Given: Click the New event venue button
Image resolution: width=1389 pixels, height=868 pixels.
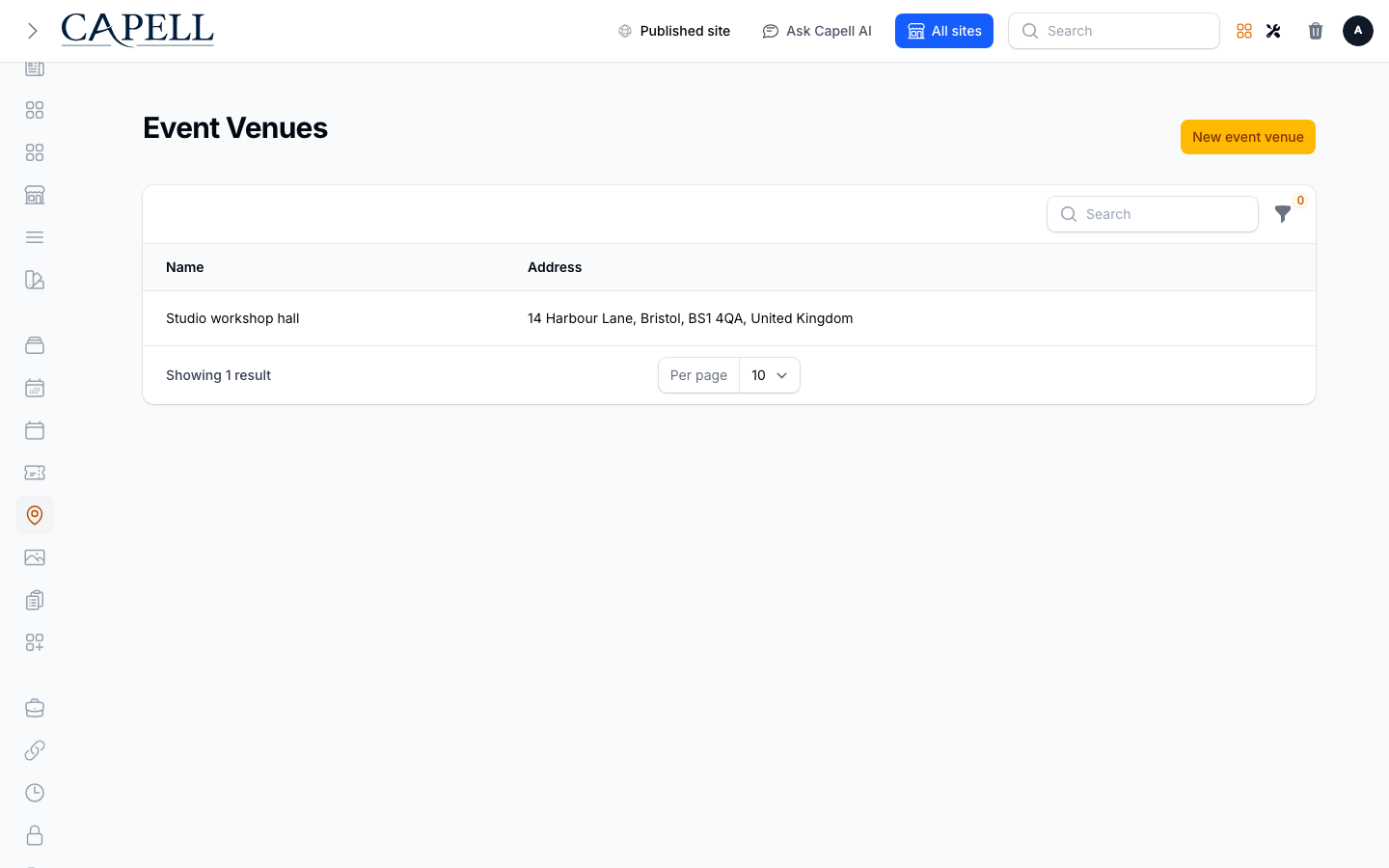Looking at the screenshot, I should 1248,137.
